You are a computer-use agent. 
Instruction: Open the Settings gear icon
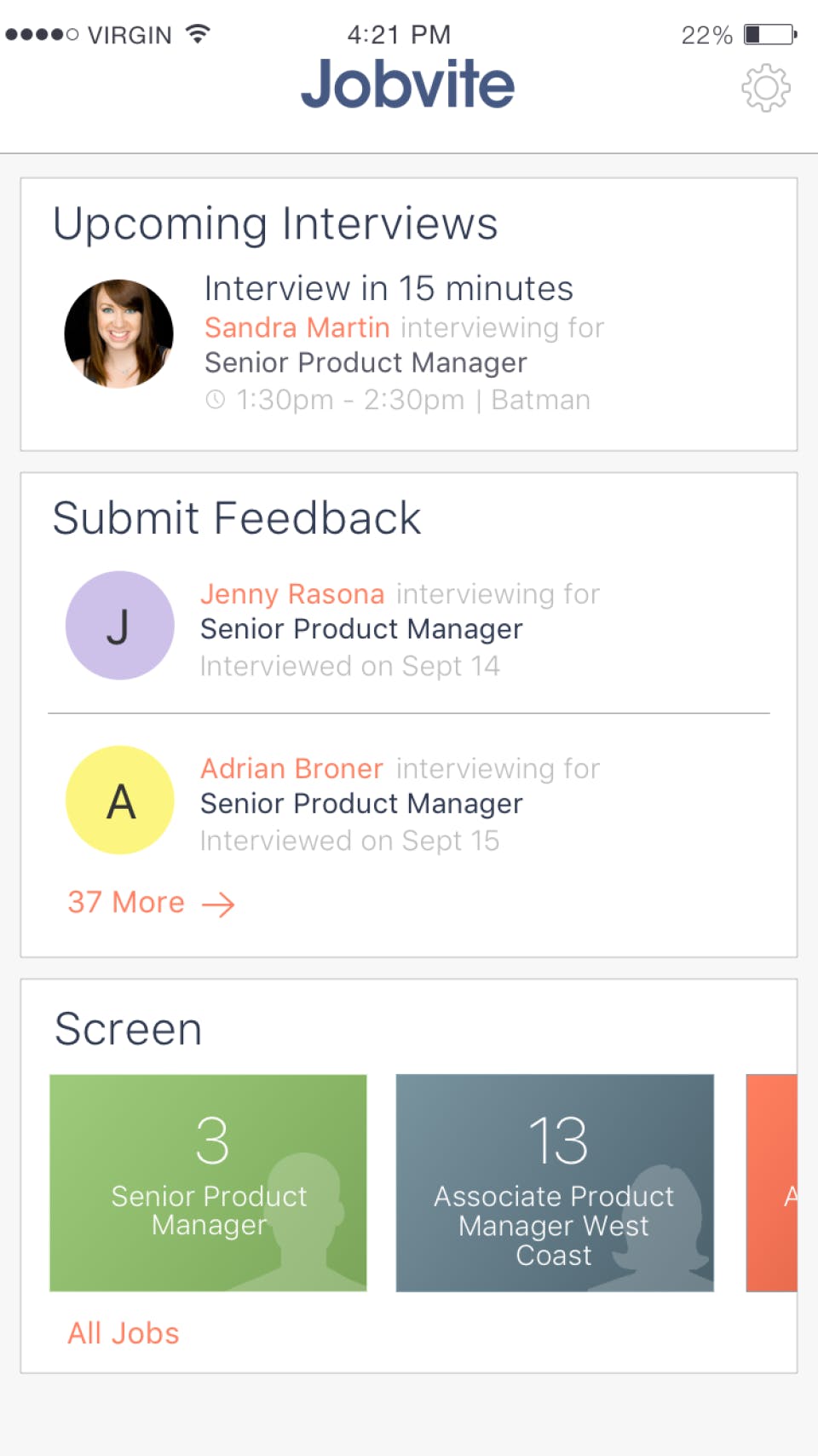click(766, 87)
